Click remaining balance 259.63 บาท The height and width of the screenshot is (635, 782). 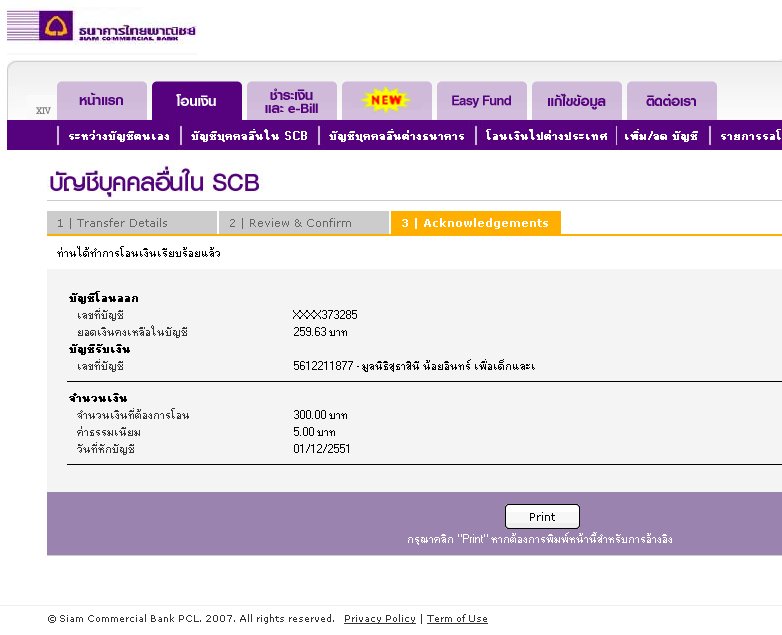pyautogui.click(x=320, y=332)
